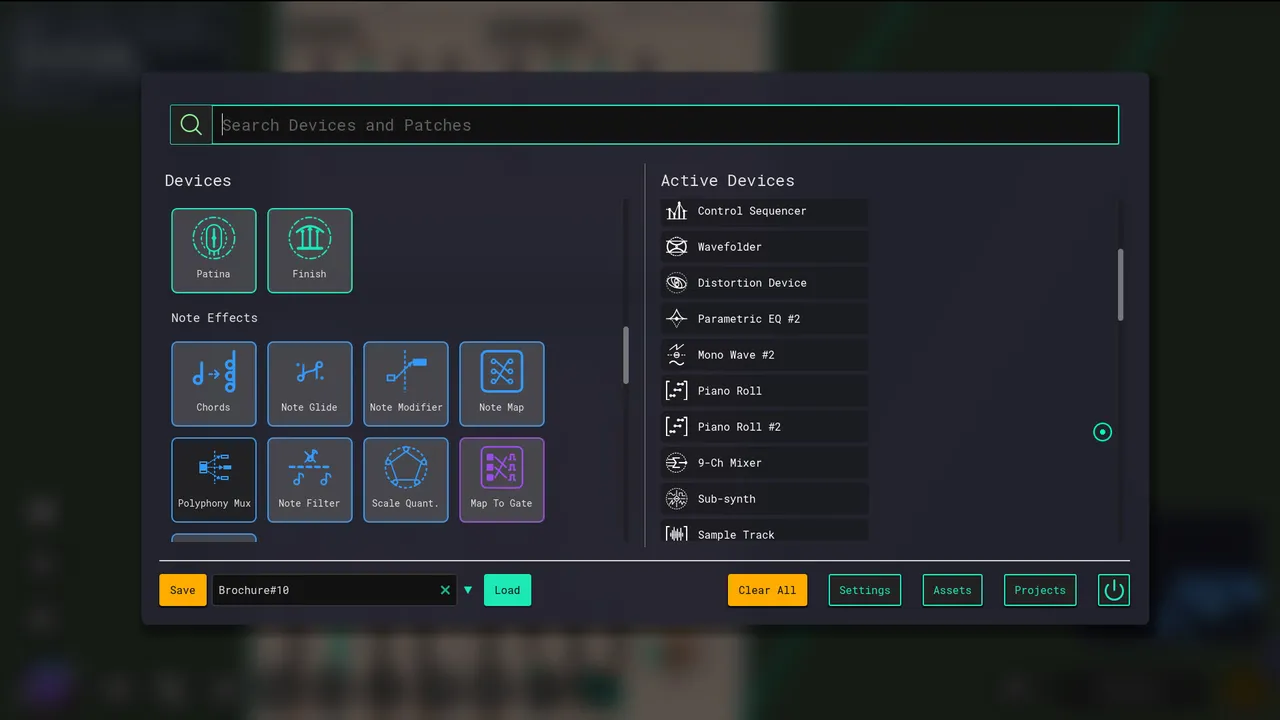Select the Note Map effect

(x=501, y=384)
